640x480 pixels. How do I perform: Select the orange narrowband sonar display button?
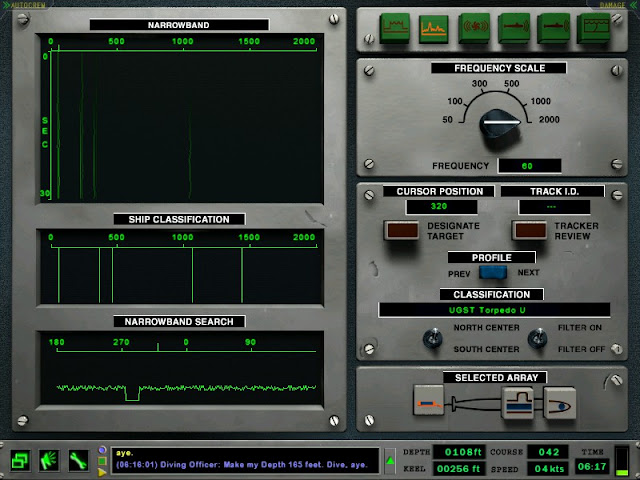[433, 28]
